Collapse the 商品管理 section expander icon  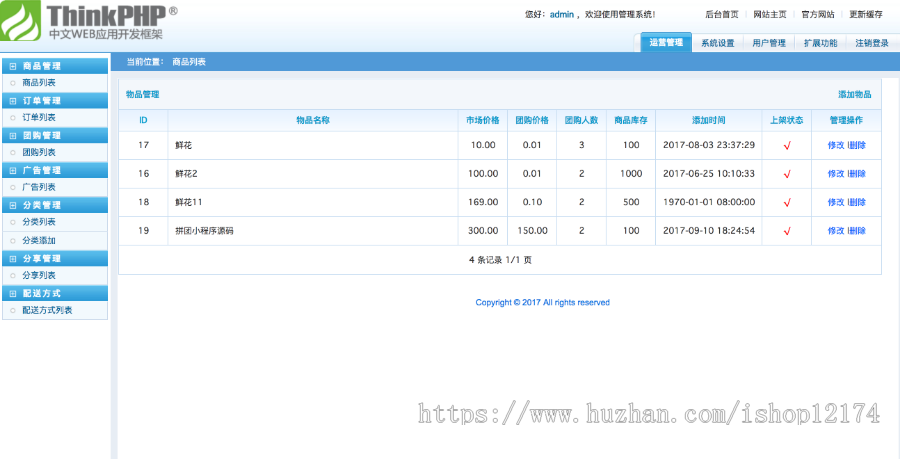coord(13,67)
